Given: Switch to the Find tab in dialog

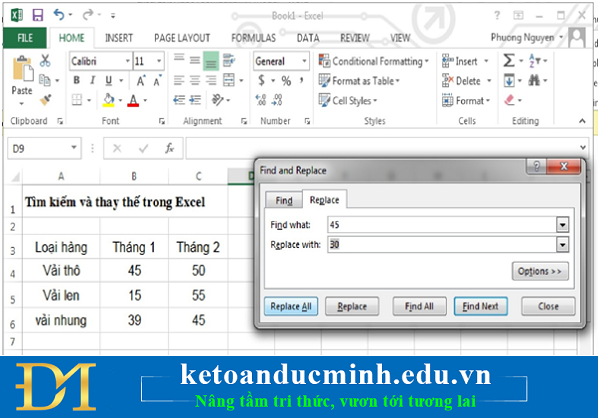Looking at the screenshot, I should [284, 201].
